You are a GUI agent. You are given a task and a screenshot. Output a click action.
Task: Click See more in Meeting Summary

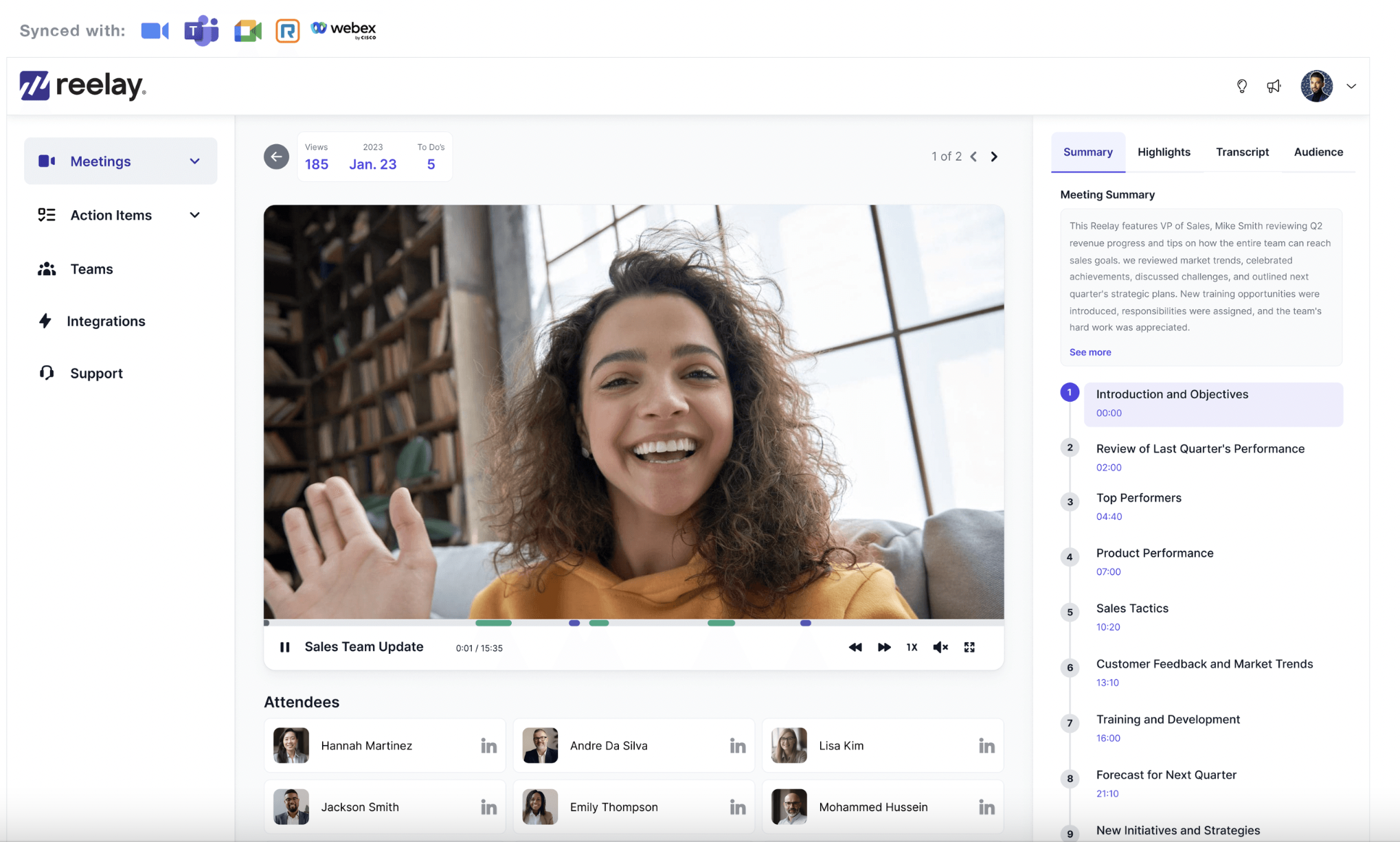(x=1090, y=352)
